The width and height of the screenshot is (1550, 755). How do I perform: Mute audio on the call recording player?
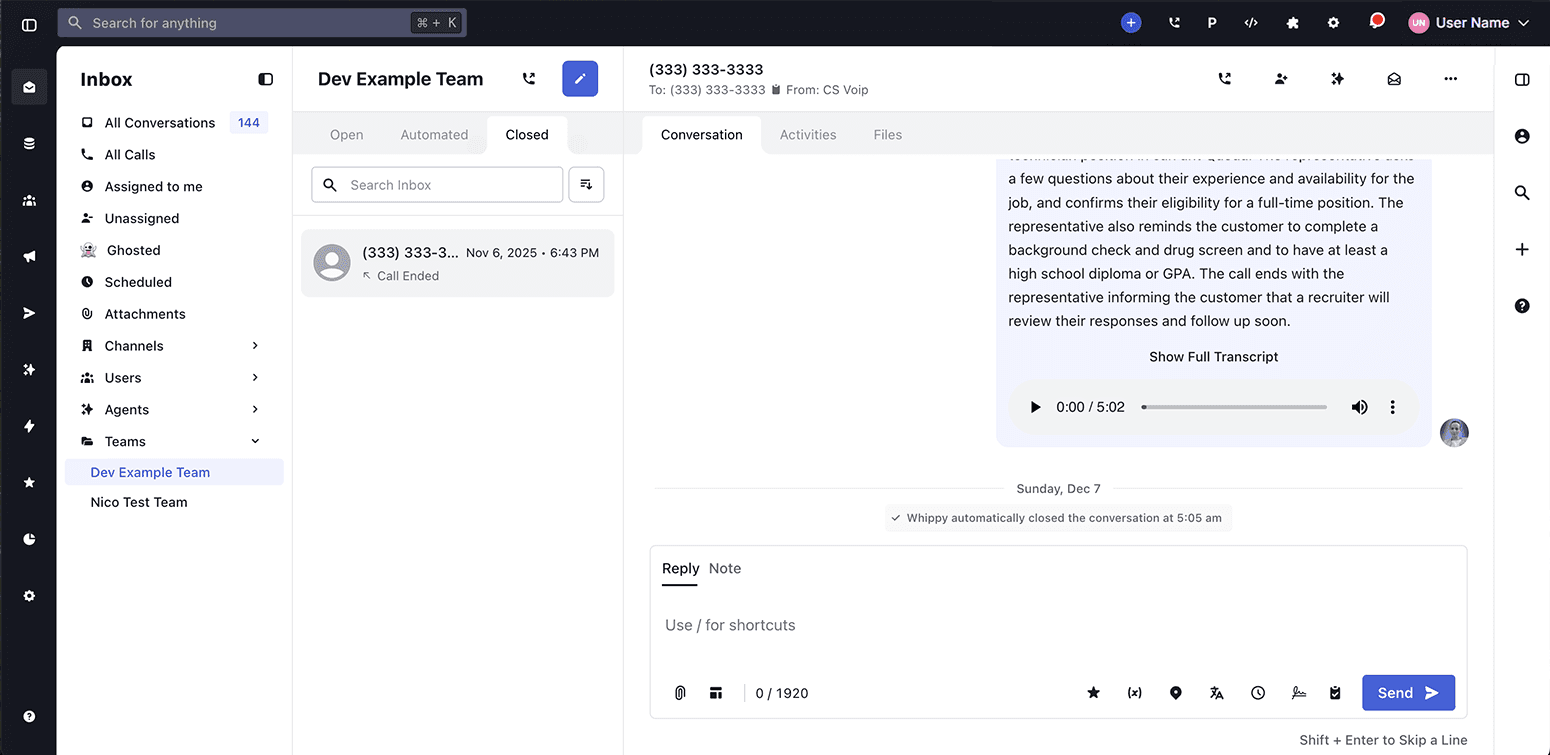(1359, 406)
